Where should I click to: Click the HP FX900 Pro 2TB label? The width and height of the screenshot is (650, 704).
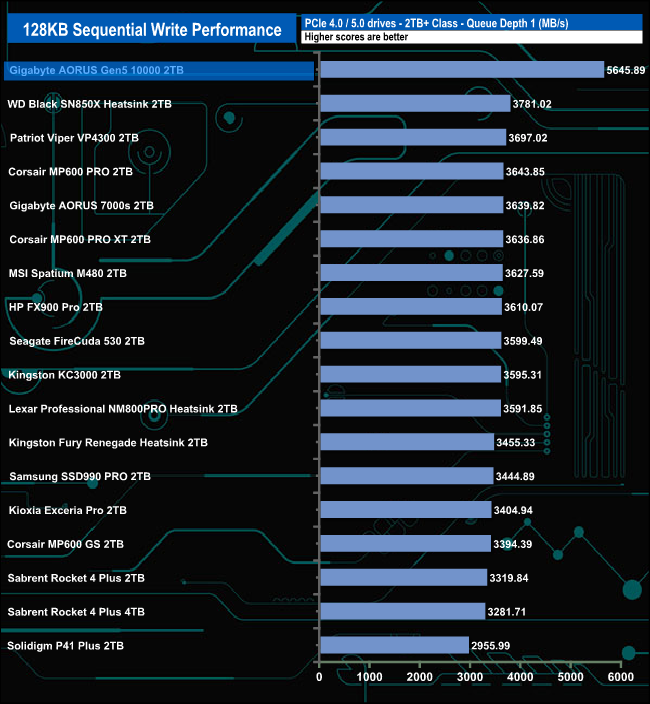coord(56,307)
